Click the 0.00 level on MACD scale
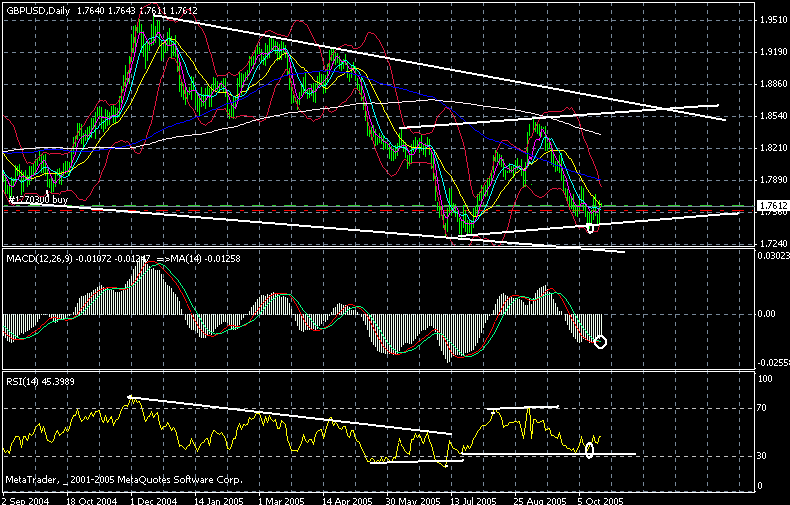The width and height of the screenshot is (790, 505). pyautogui.click(x=766, y=313)
